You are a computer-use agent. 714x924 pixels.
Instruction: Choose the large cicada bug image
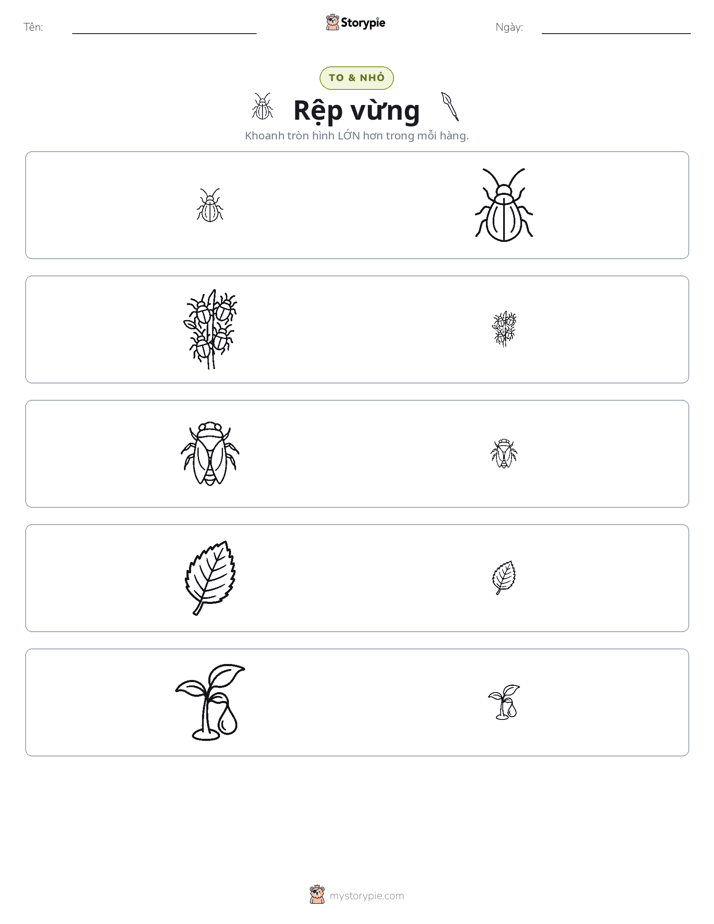210,454
